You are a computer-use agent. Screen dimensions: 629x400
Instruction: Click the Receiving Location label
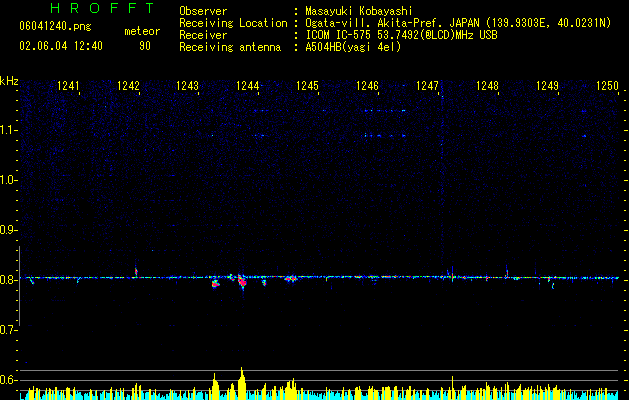pyautogui.click(x=233, y=23)
